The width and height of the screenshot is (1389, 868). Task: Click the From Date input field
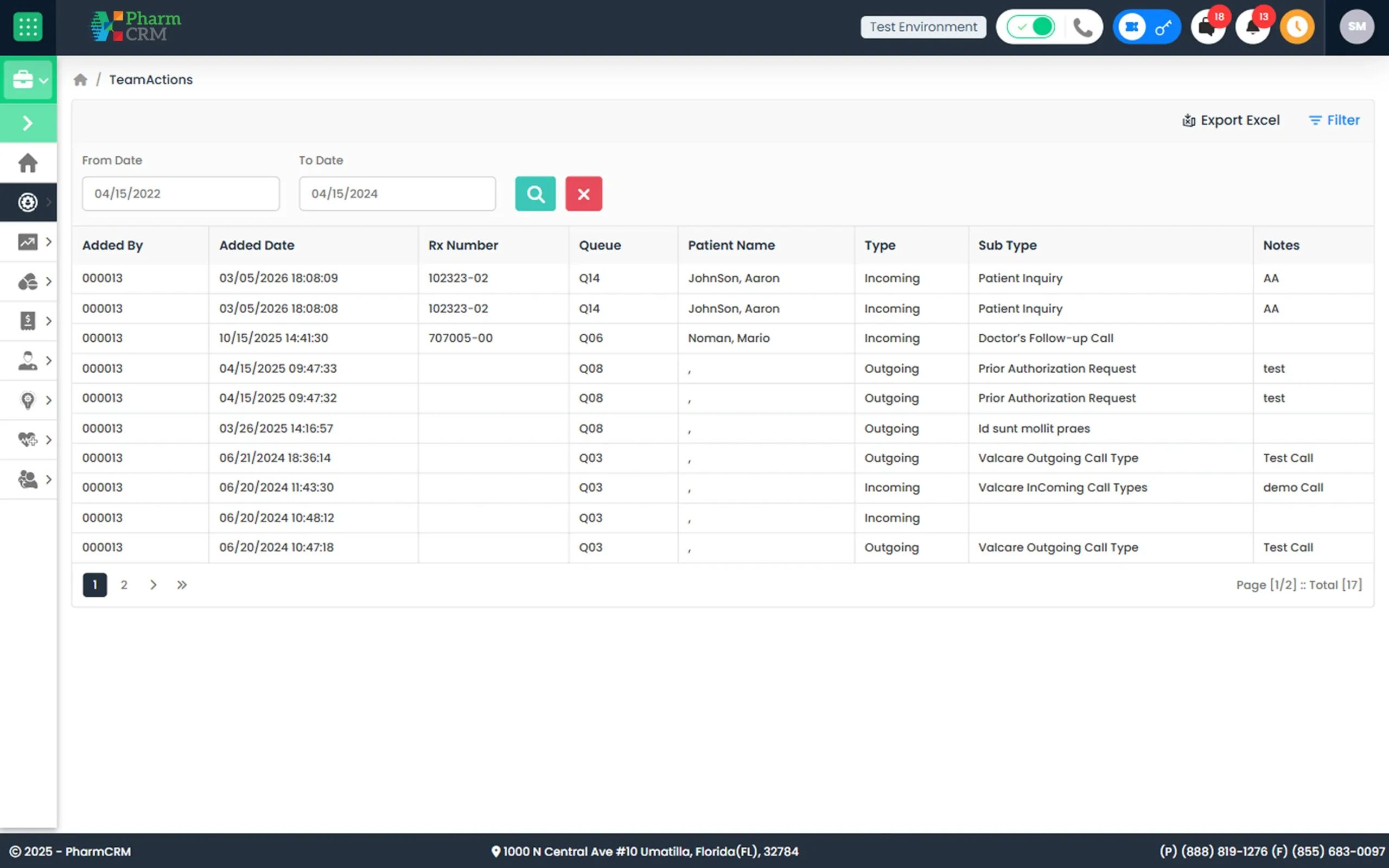pos(181,194)
